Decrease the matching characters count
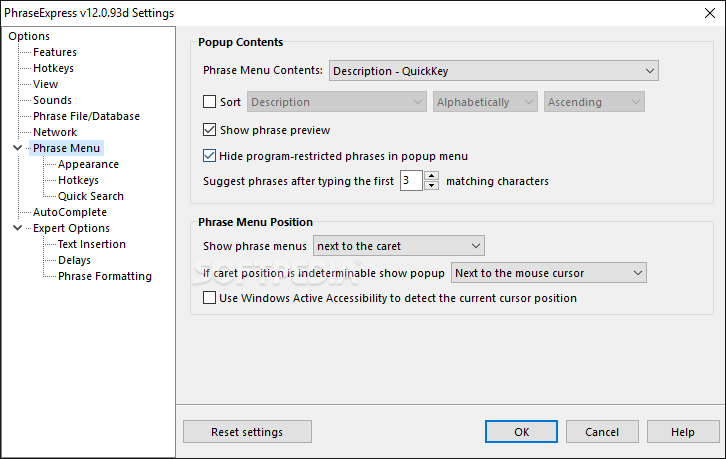This screenshot has height=459, width=726. pos(432,186)
